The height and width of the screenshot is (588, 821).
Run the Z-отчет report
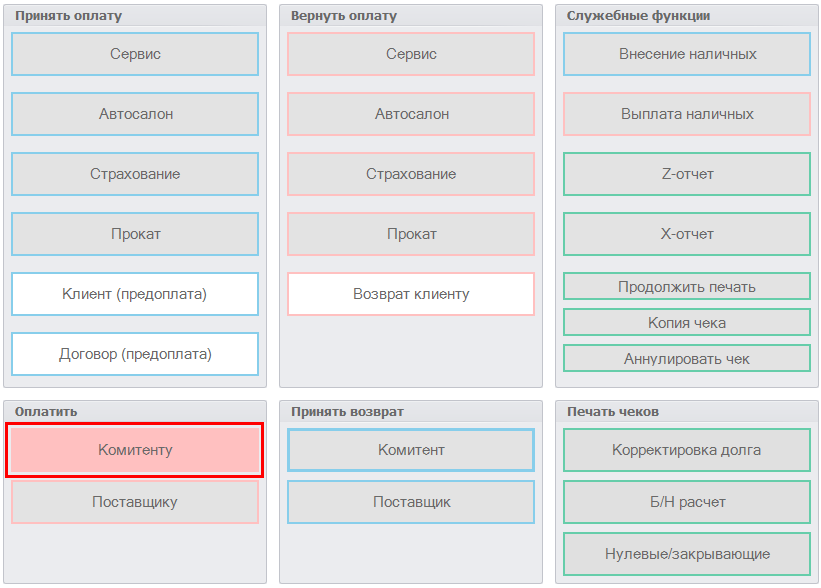point(687,174)
